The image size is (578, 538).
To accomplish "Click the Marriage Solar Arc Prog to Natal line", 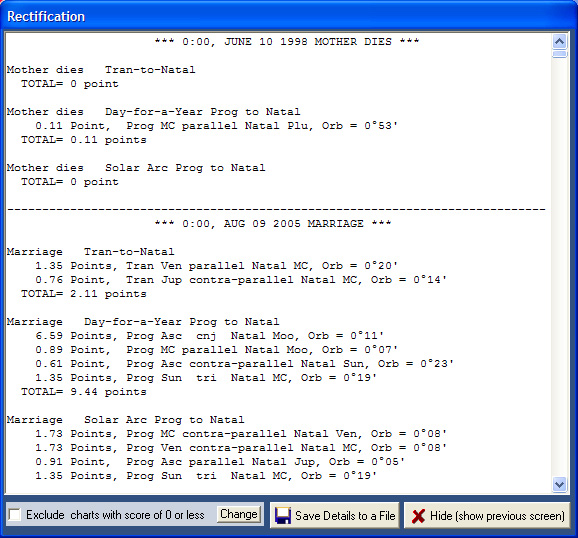I will tap(125, 420).
